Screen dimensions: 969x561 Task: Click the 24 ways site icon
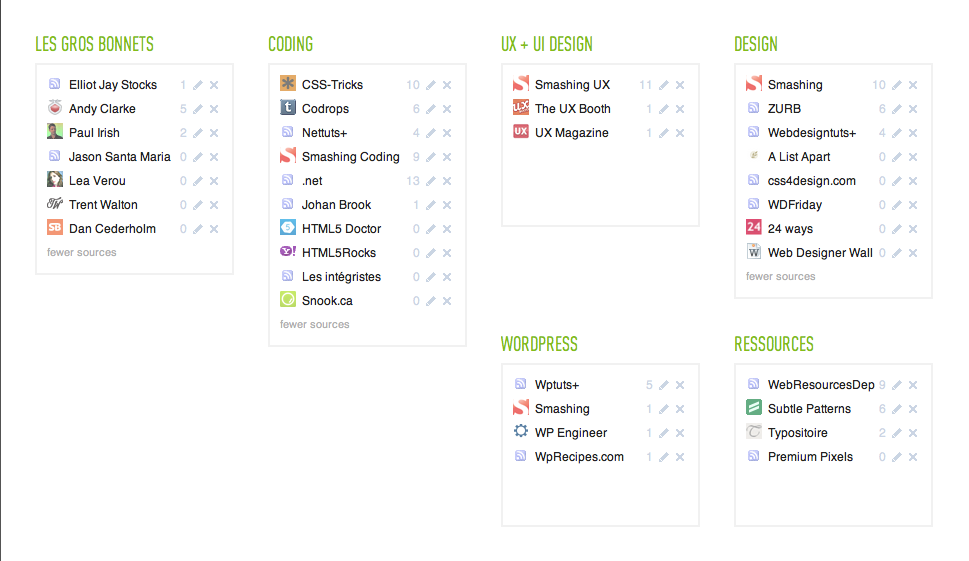754,228
